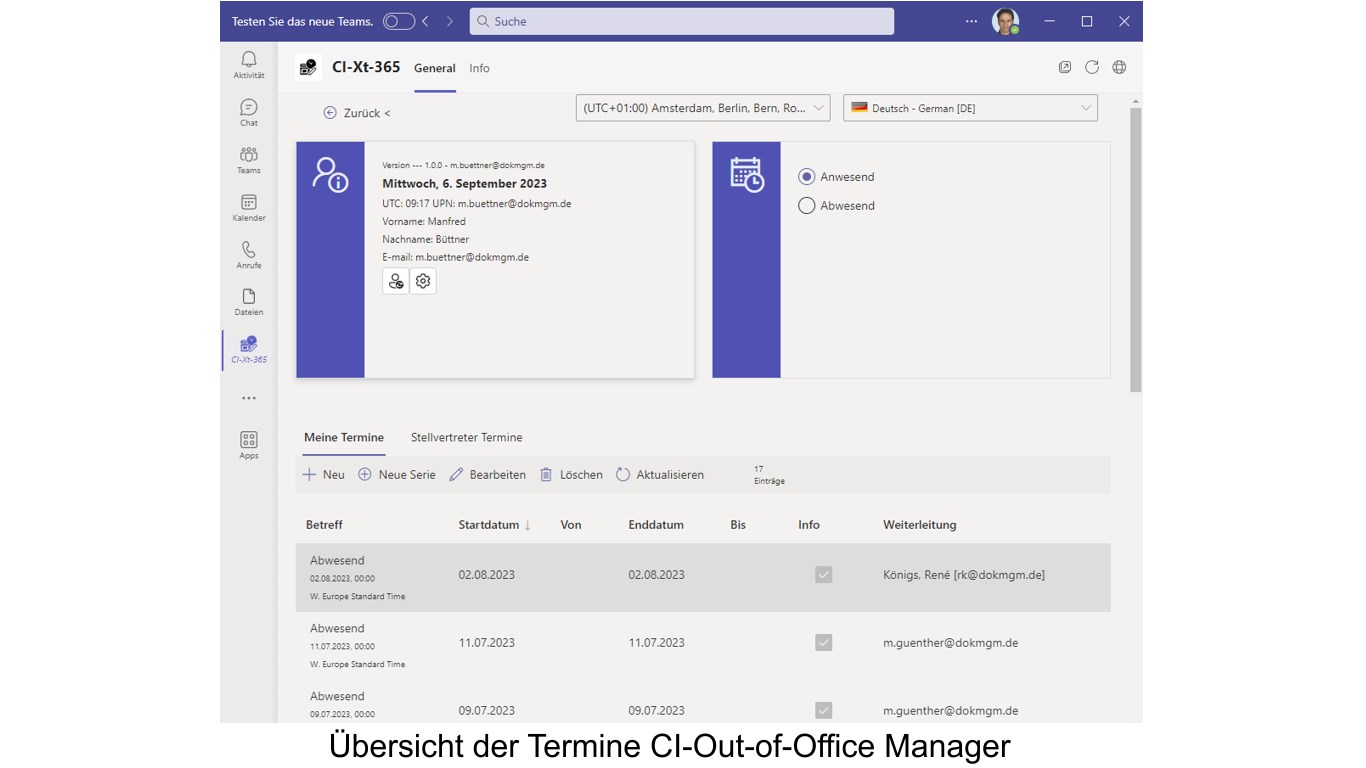1366x768 pixels.
Task: Click Aktualisieren to refresh list
Action: pyautogui.click(x=660, y=475)
